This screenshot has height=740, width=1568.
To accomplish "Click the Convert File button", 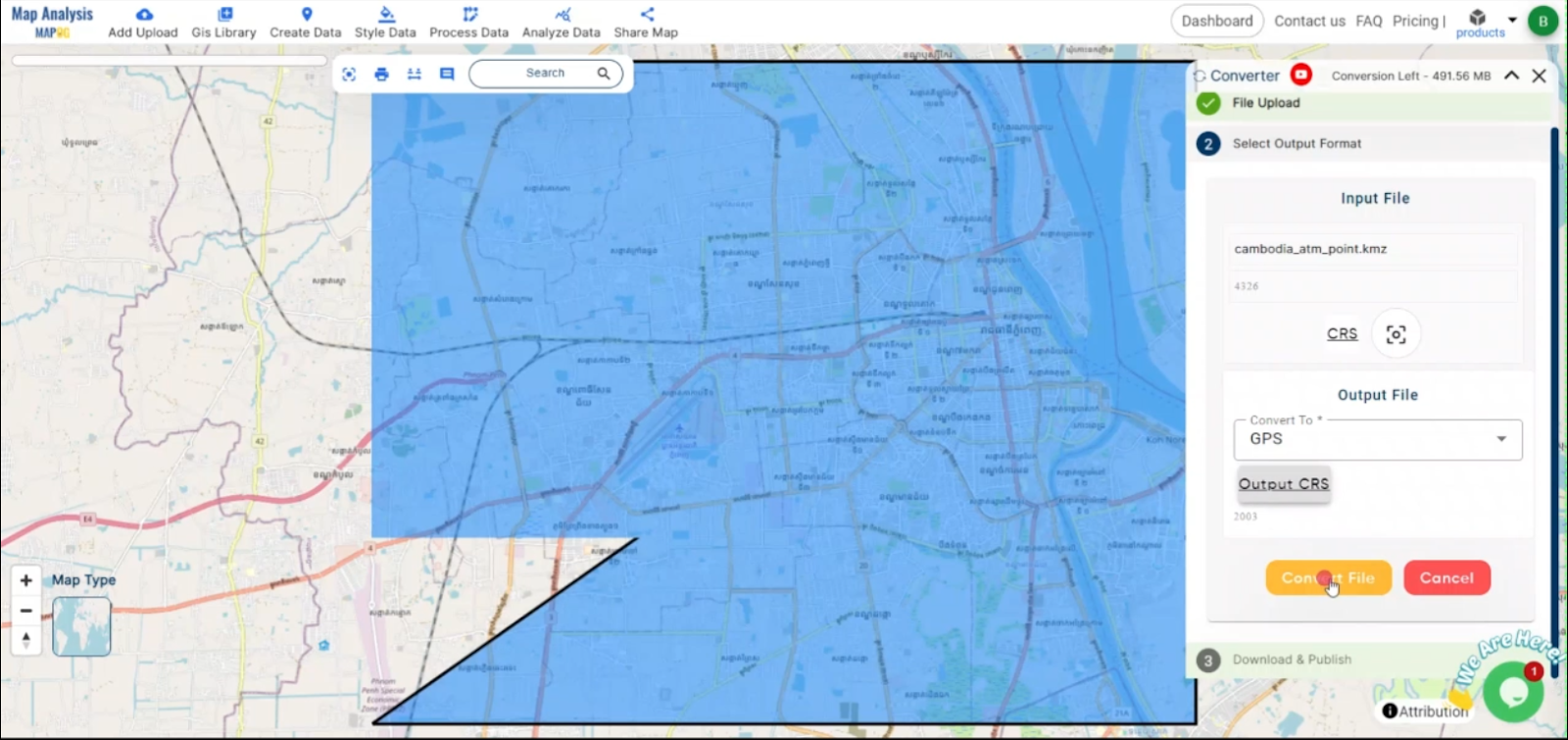I will point(1328,578).
